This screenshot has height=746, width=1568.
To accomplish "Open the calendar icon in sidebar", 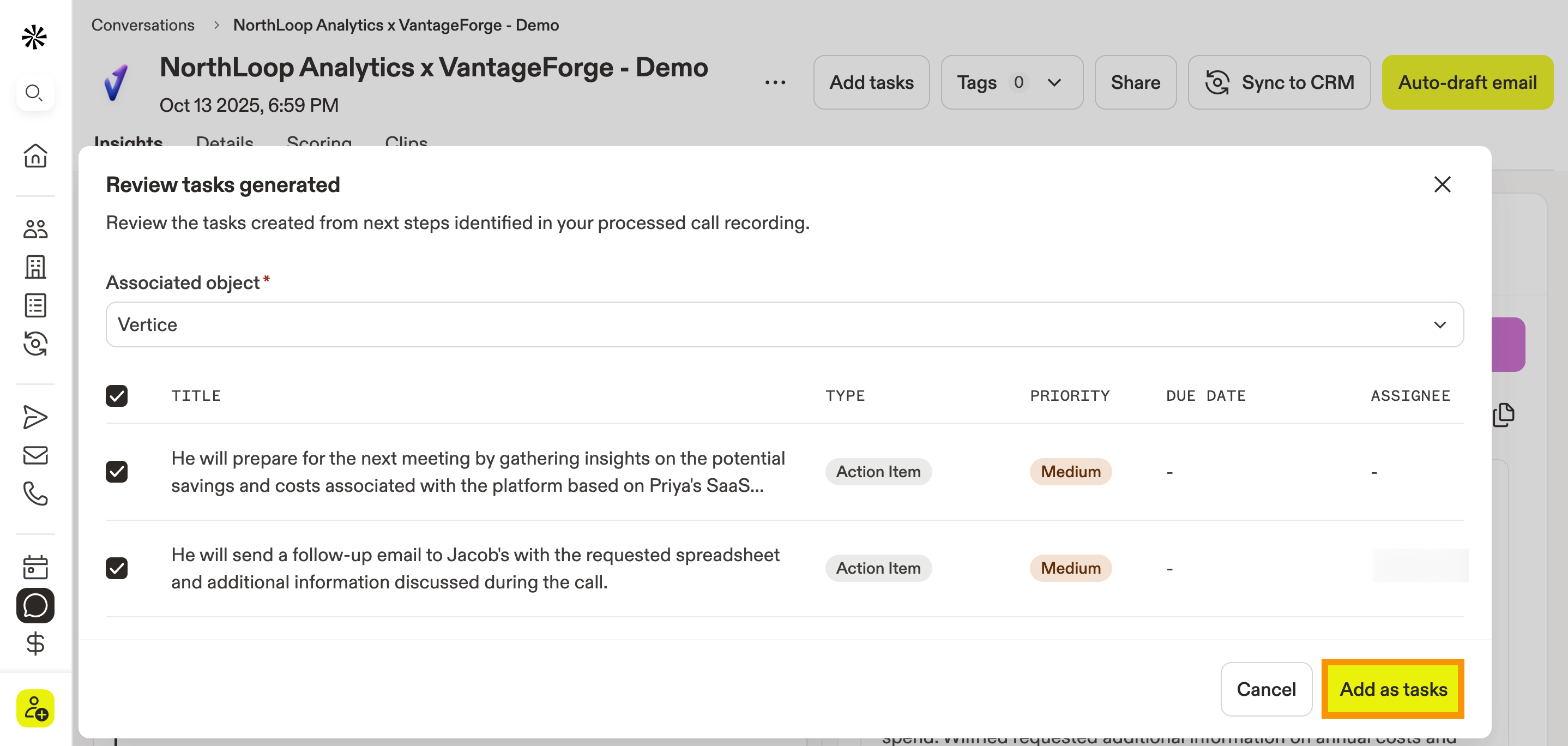I will pos(35,567).
